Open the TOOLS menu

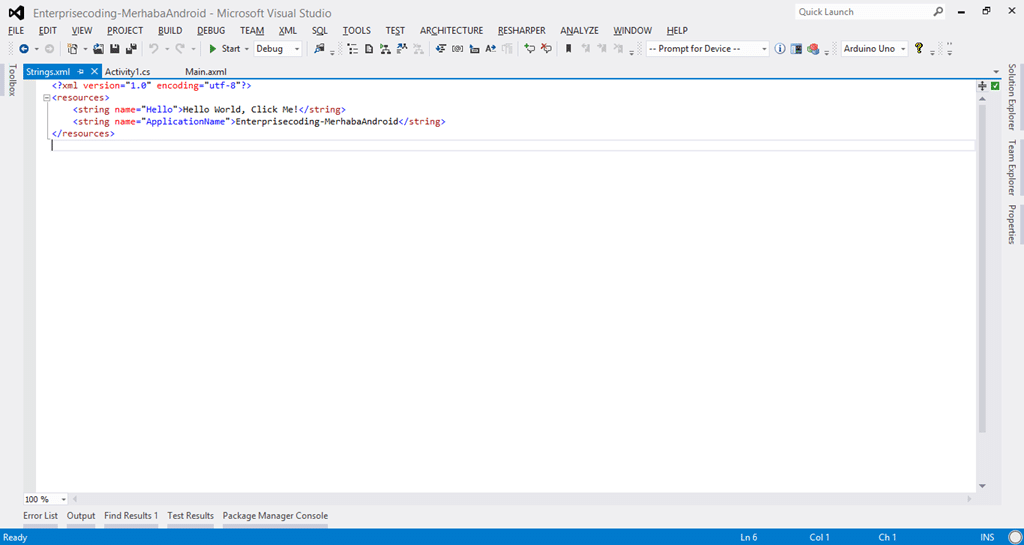click(357, 31)
